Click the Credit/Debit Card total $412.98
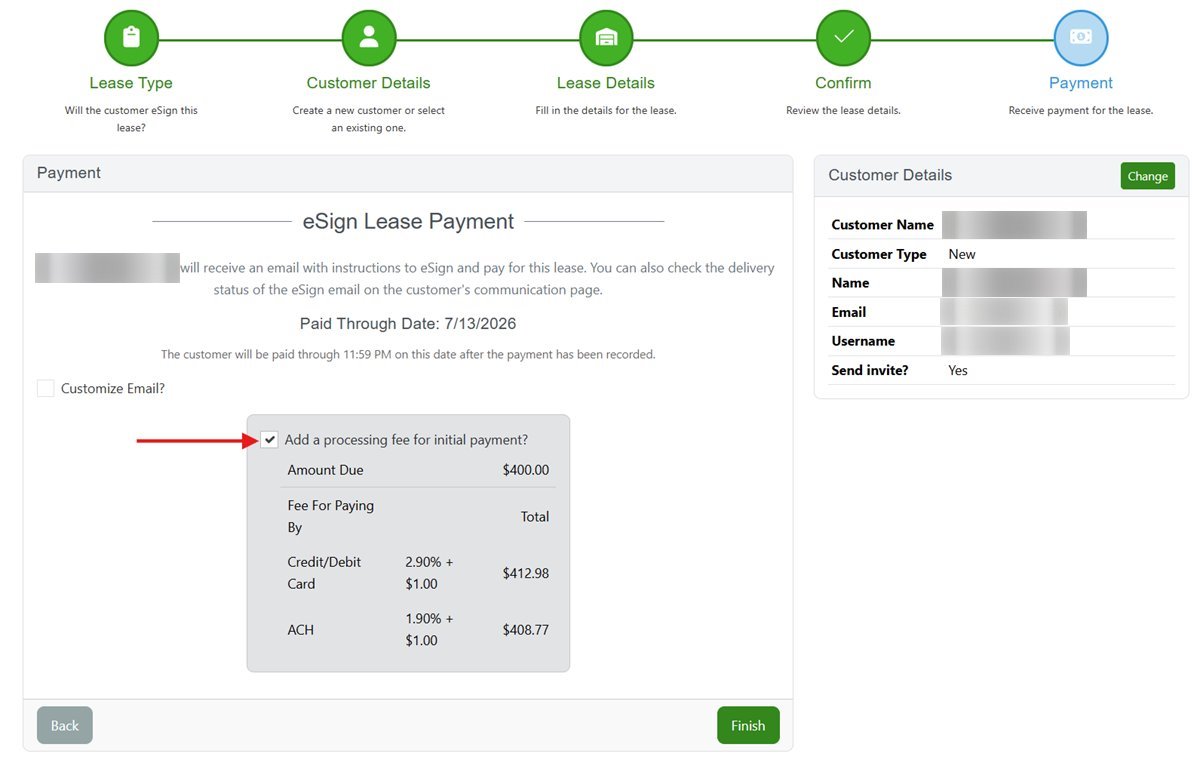The image size is (1200, 775). [526, 573]
